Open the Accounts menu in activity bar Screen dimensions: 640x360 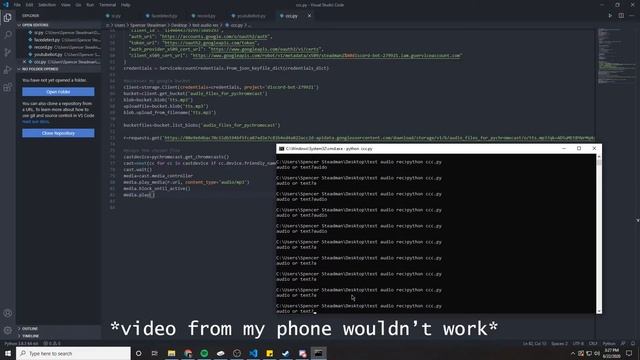[8, 313]
